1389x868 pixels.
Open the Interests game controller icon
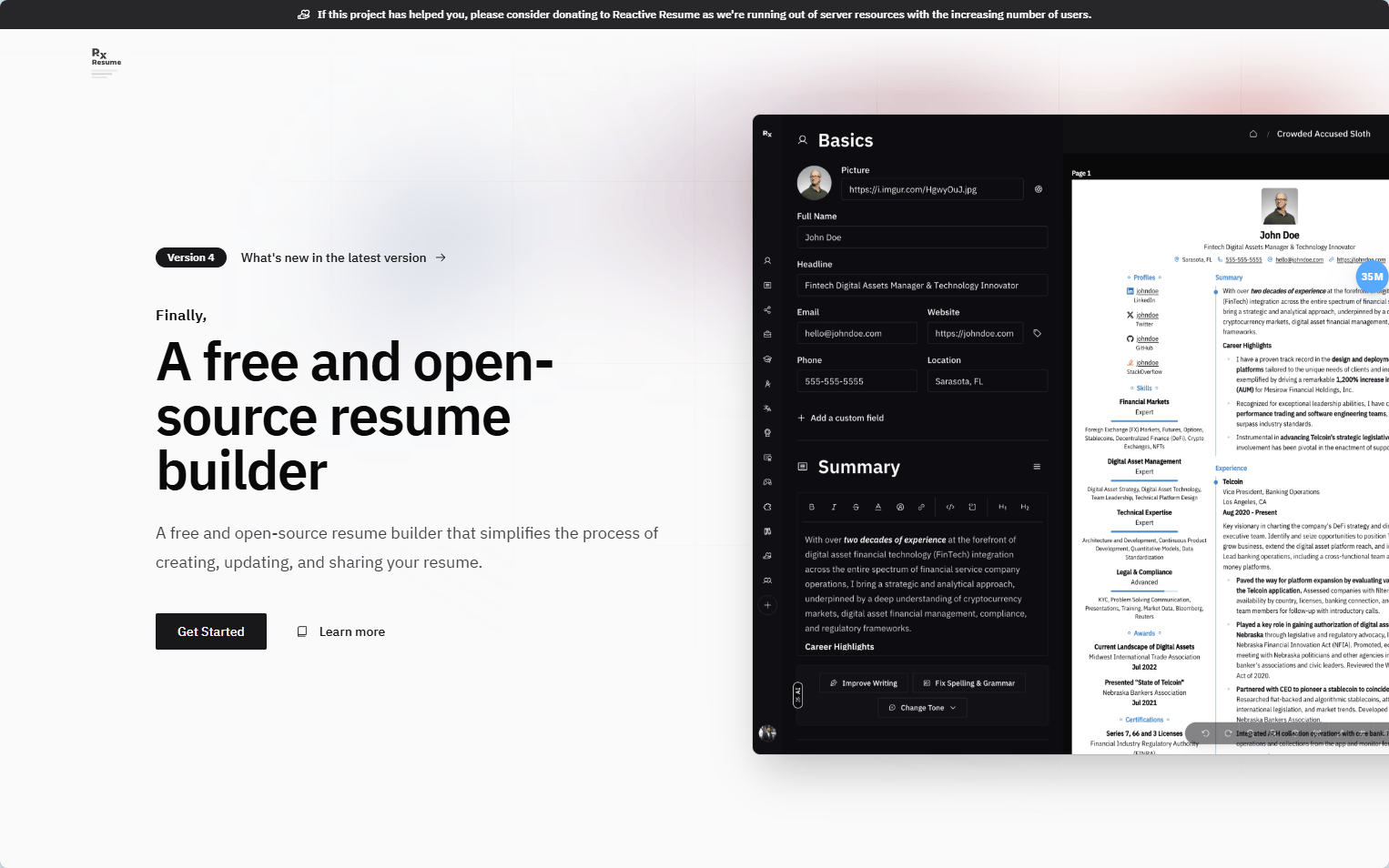click(x=767, y=481)
